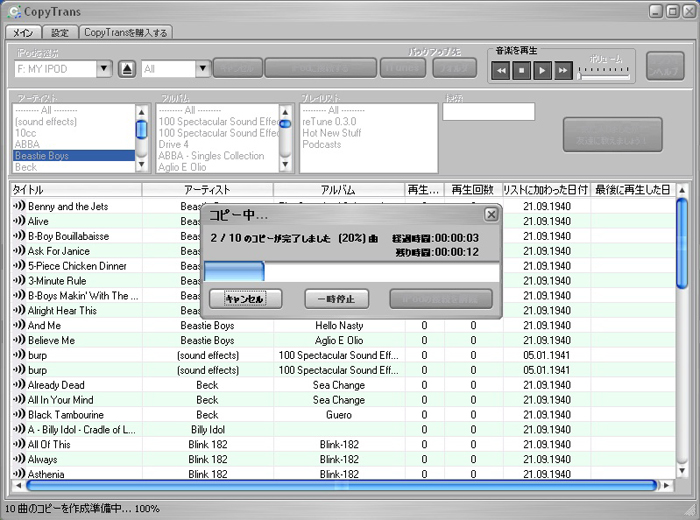Click speaker icon beside Benny and the Jets
This screenshot has width=700, height=520.
coord(19,206)
